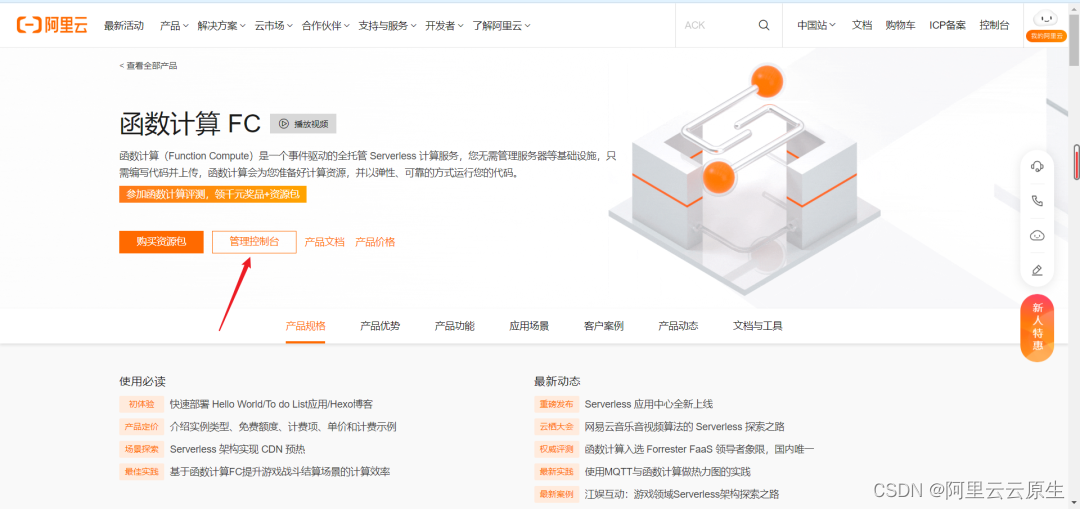Click the search magnifier icon
Viewport: 1080px width, 509px height.
764,25
